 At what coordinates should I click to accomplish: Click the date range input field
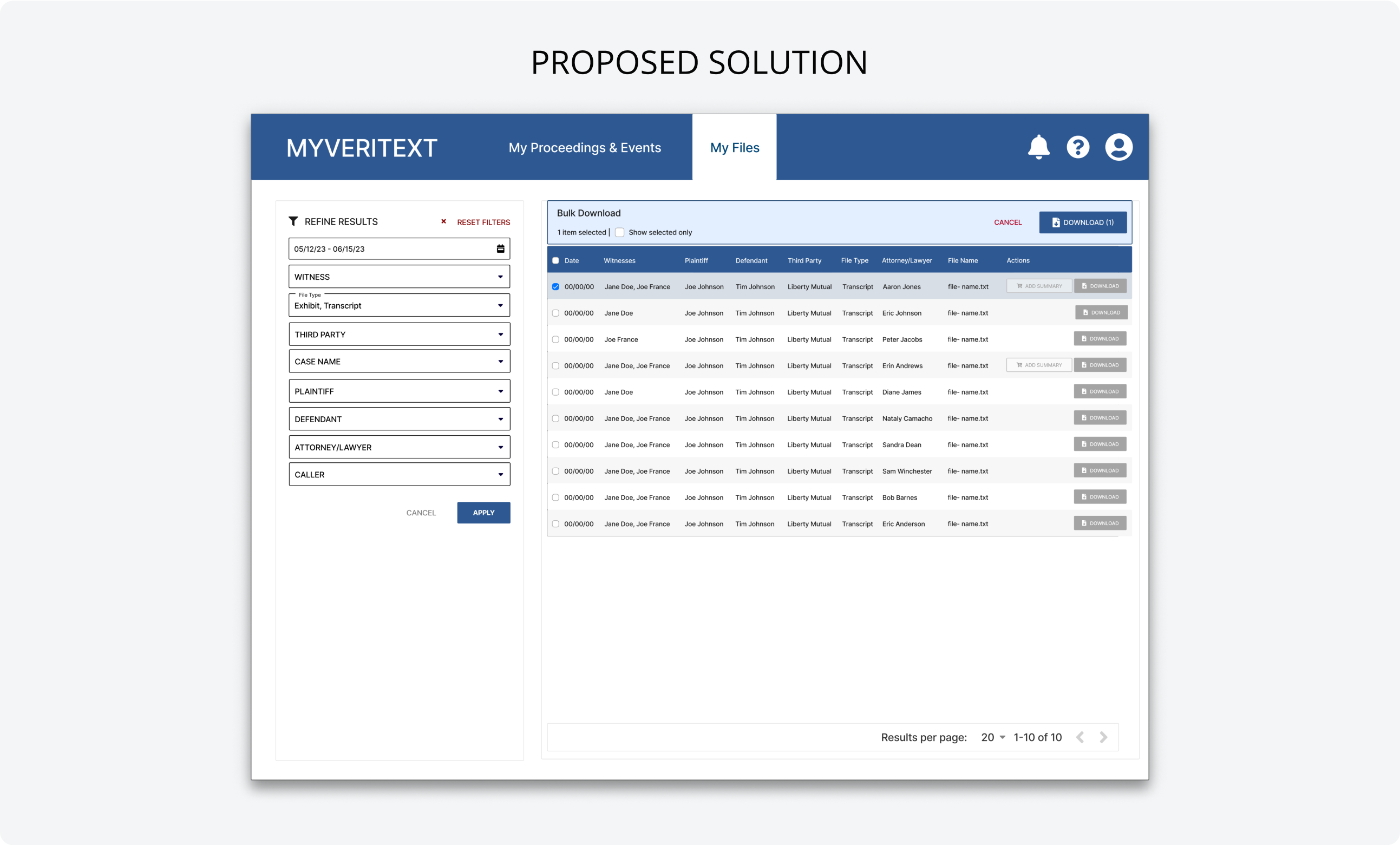pos(400,249)
